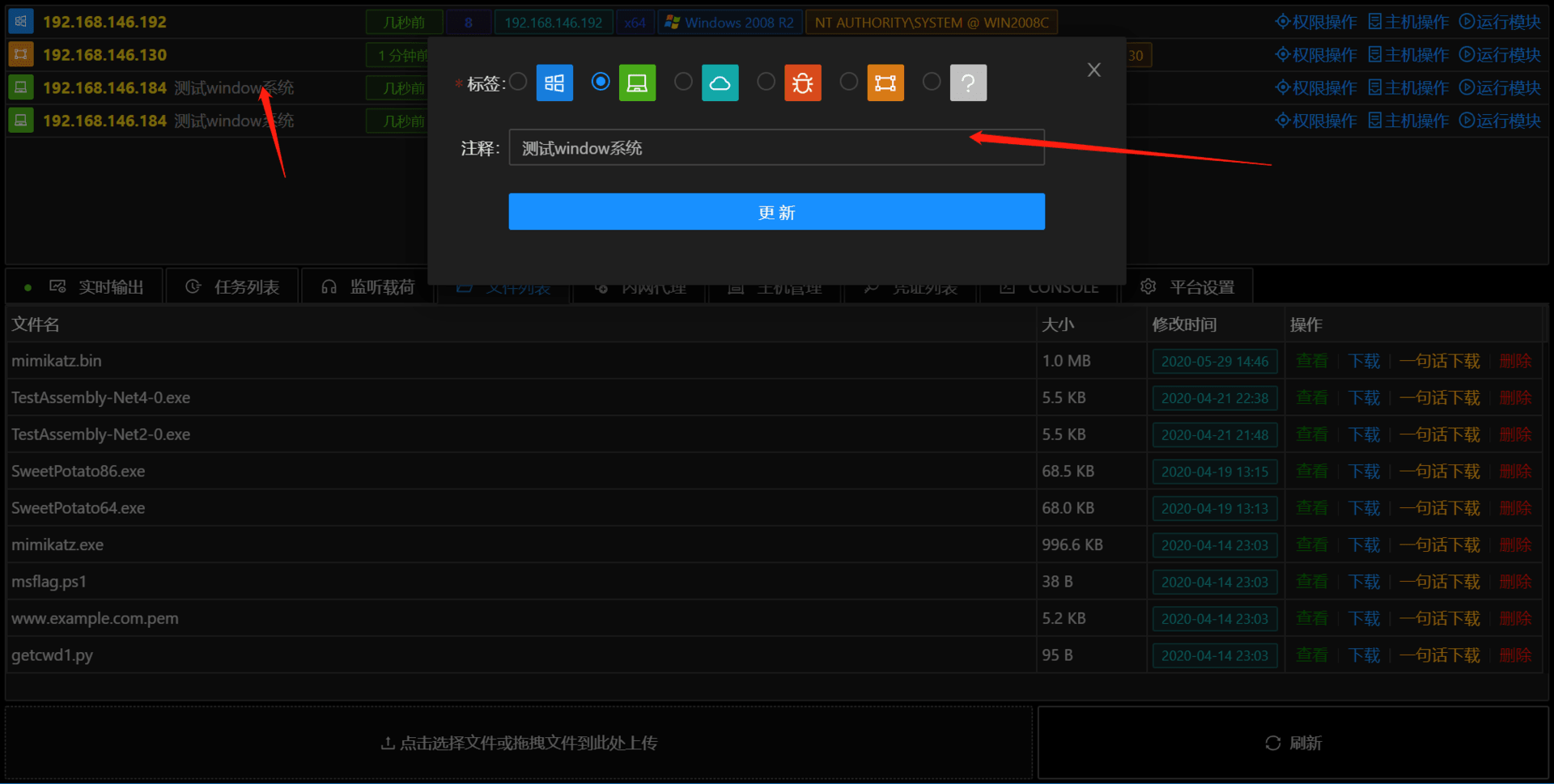The width and height of the screenshot is (1554, 784).
Task: Click the gray question mark tag icon
Action: [968, 83]
